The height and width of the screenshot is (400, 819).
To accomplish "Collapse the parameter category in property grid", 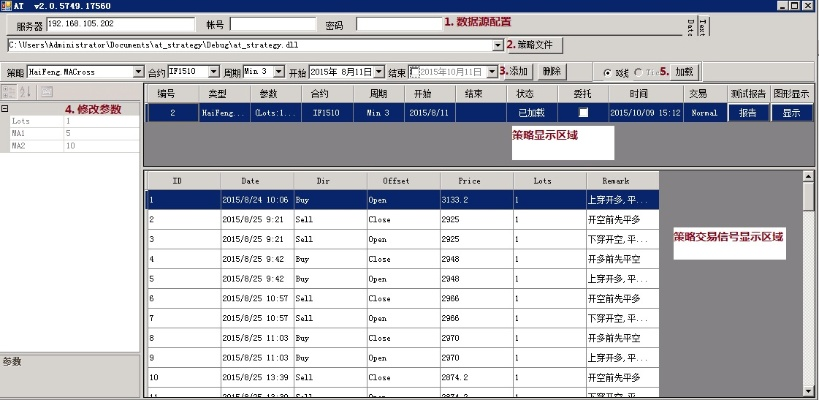I will [x=6, y=108].
